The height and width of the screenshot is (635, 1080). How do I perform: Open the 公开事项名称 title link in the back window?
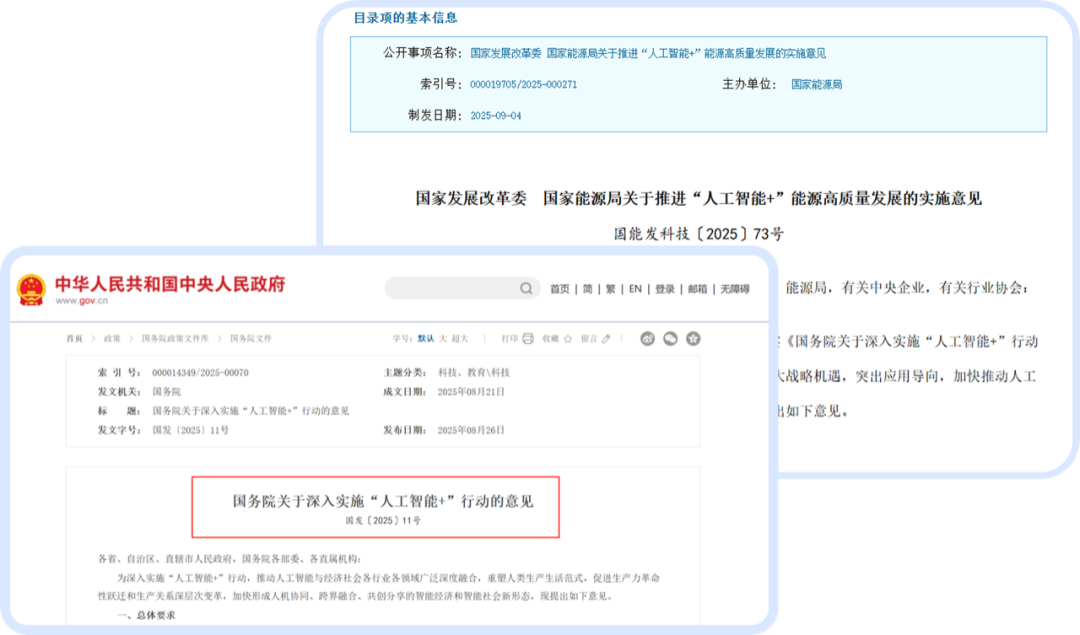(x=647, y=53)
